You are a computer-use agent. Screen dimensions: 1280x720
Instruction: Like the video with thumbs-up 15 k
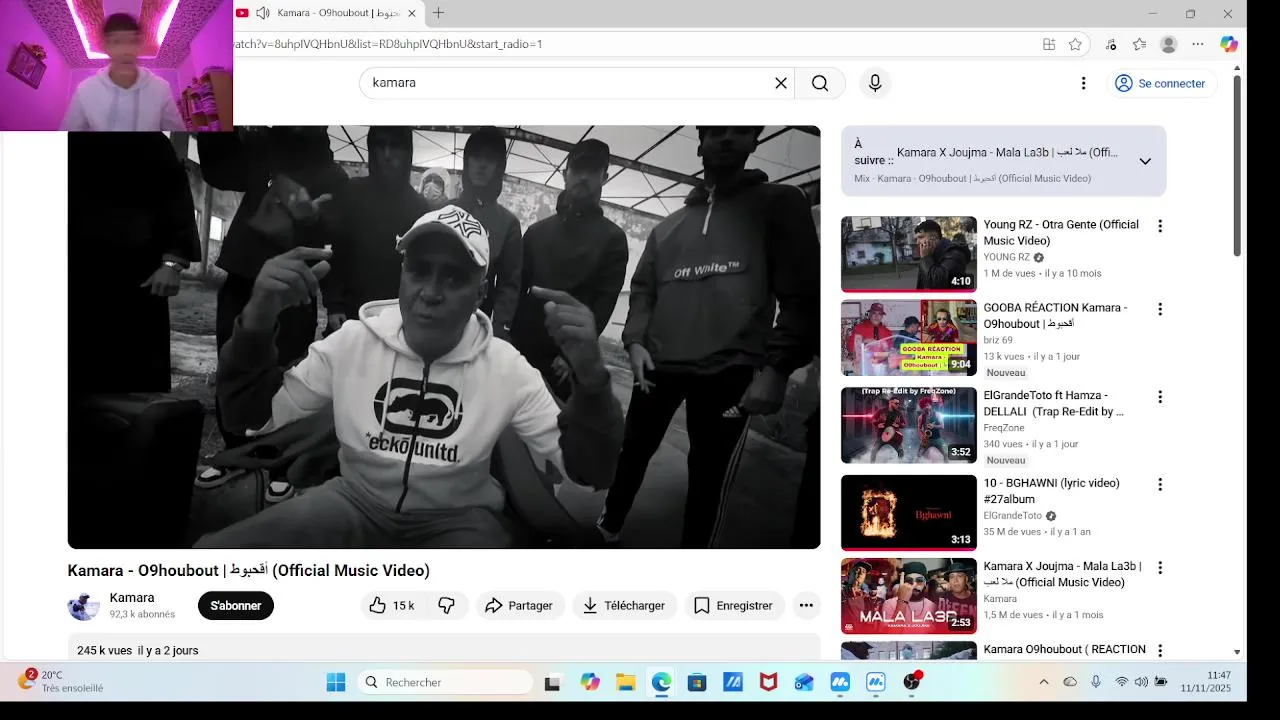391,605
